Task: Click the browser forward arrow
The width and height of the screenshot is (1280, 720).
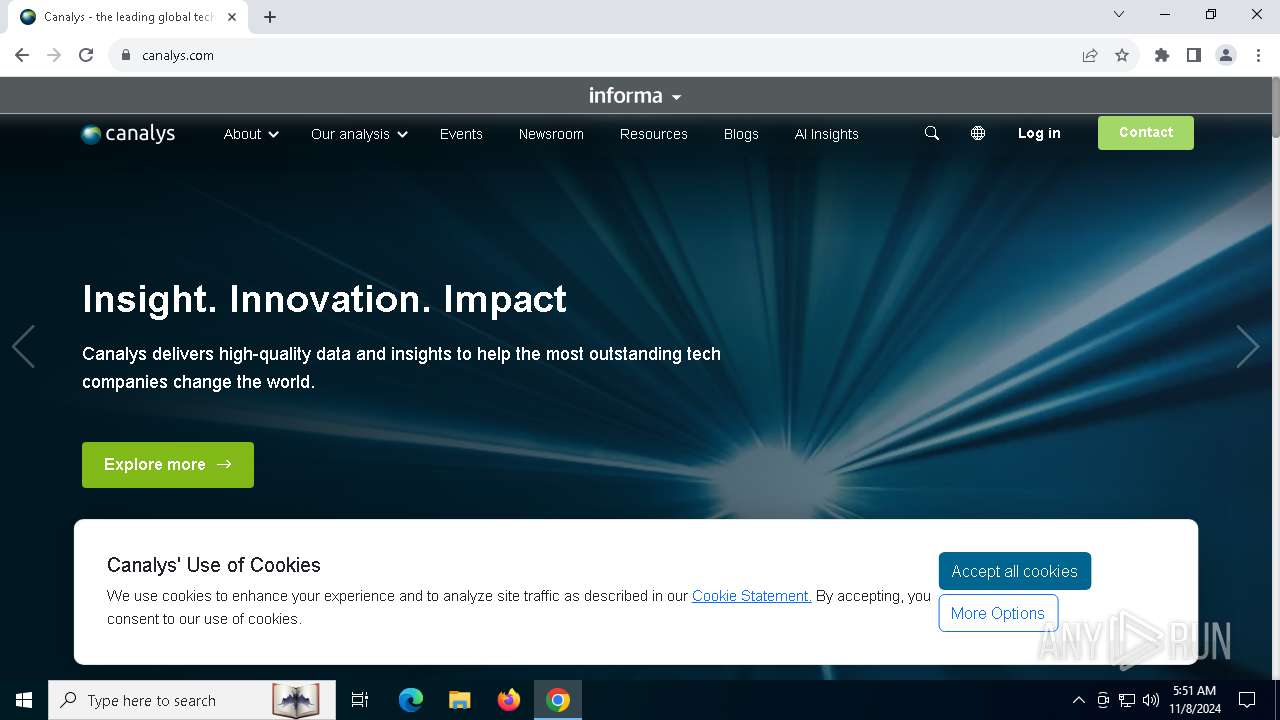Action: 54,55
